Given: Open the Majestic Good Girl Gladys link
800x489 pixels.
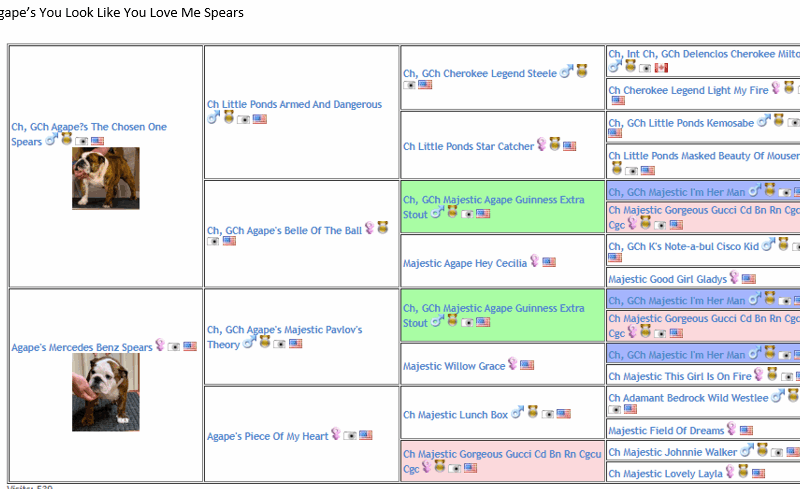Looking at the screenshot, I should tap(668, 279).
